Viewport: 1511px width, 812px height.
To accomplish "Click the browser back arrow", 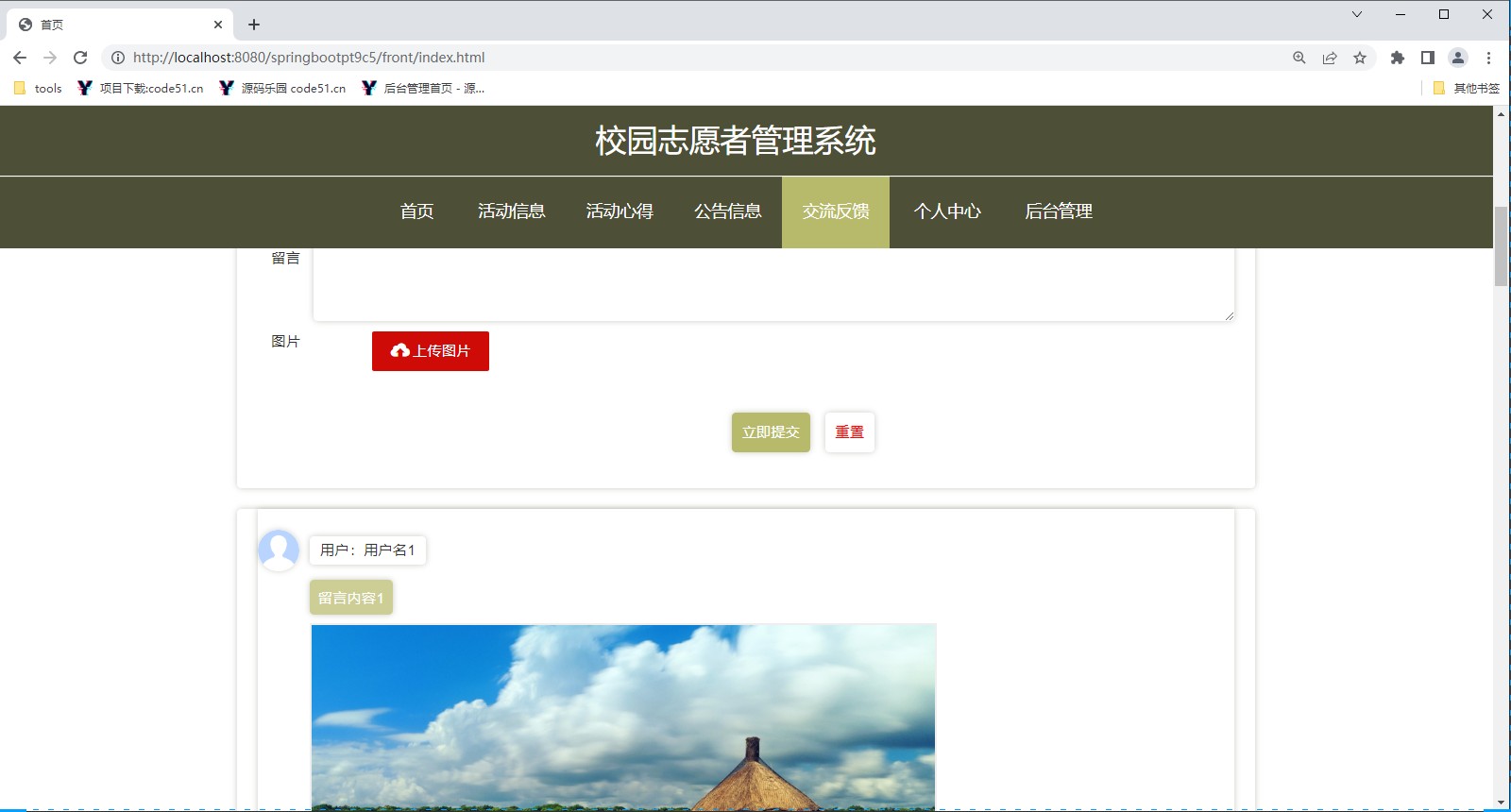I will [x=20, y=58].
